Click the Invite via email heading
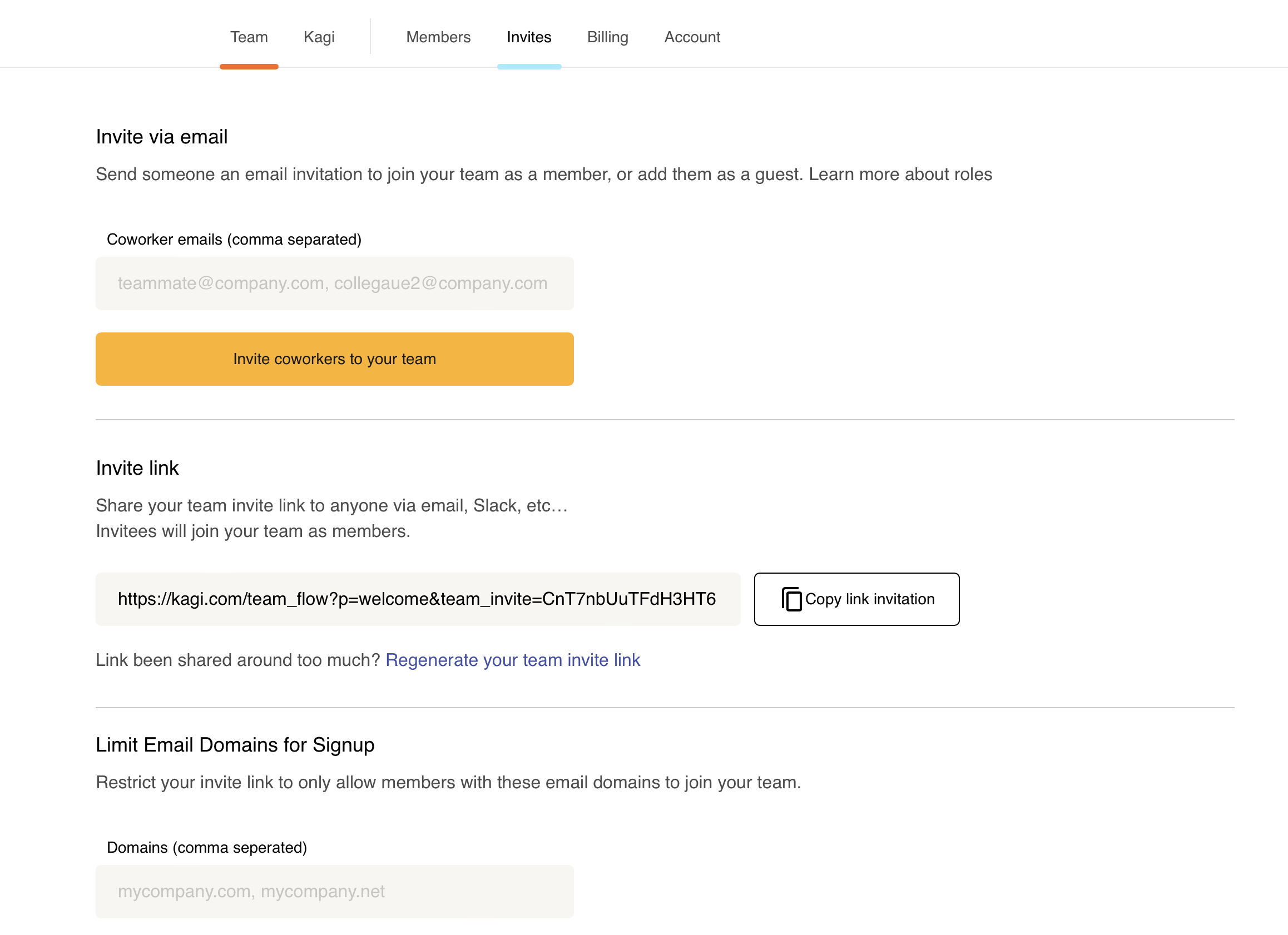 click(161, 137)
